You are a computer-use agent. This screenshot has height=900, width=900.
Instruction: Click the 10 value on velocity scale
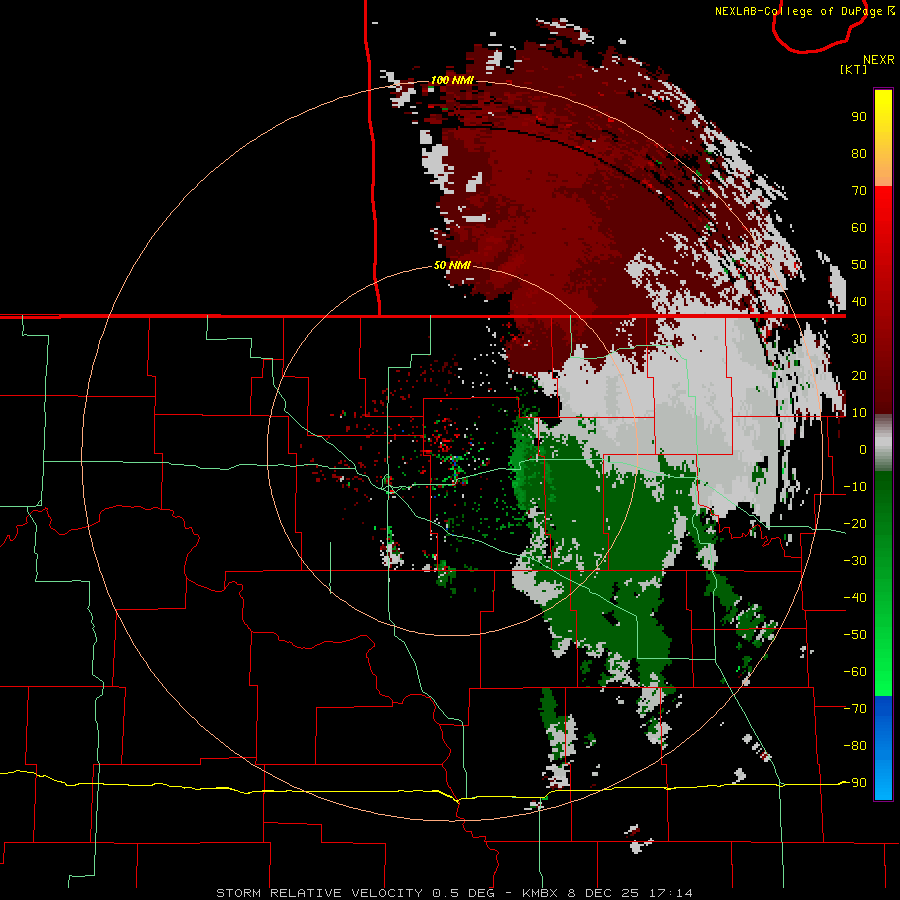tap(859, 413)
